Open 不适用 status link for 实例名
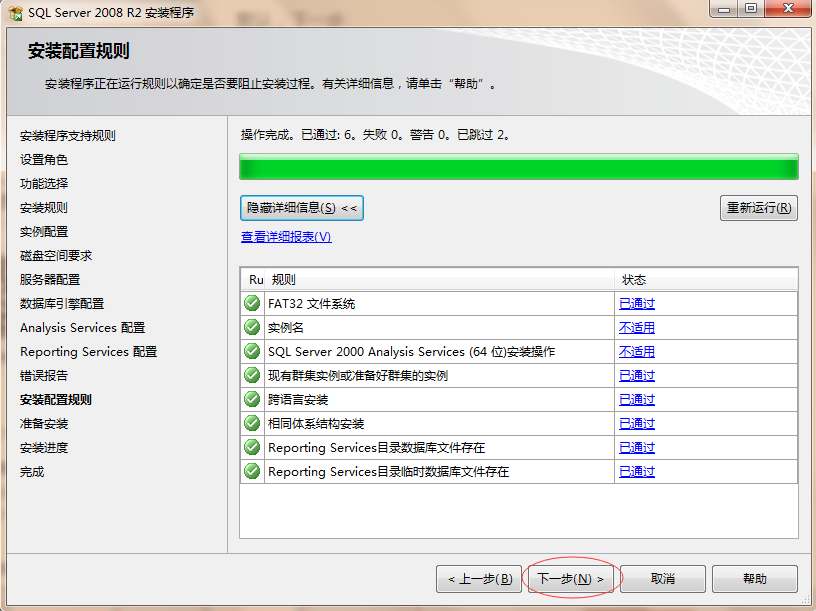 pyautogui.click(x=636, y=328)
